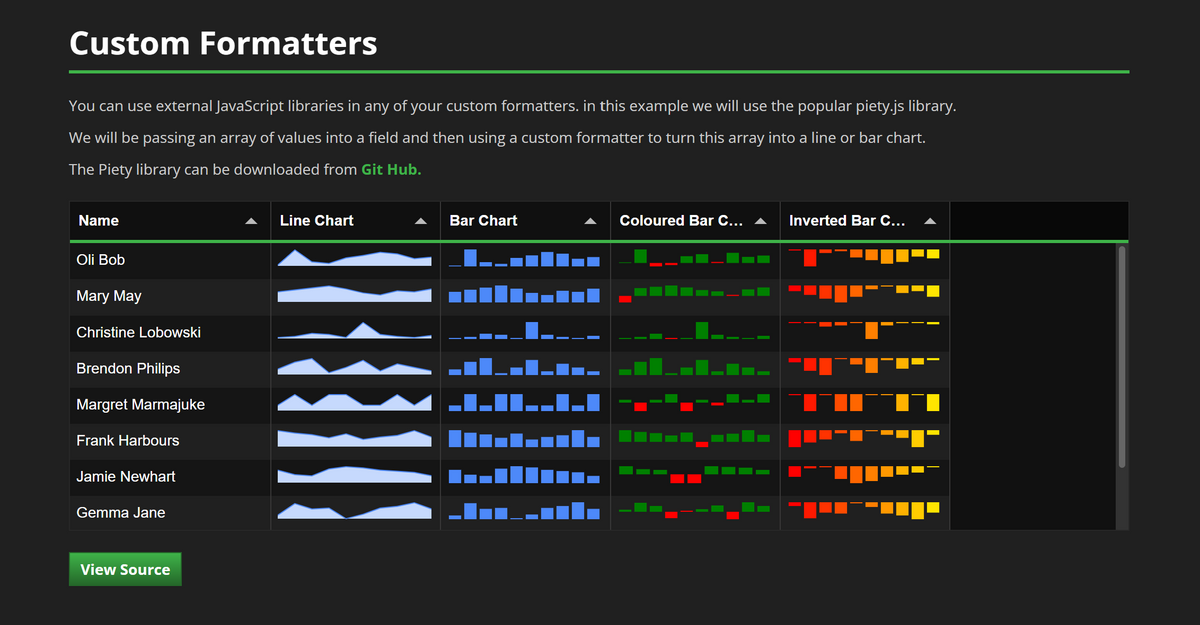Open the Git Hub link
Viewport: 1200px width, 625px height.
391,170
